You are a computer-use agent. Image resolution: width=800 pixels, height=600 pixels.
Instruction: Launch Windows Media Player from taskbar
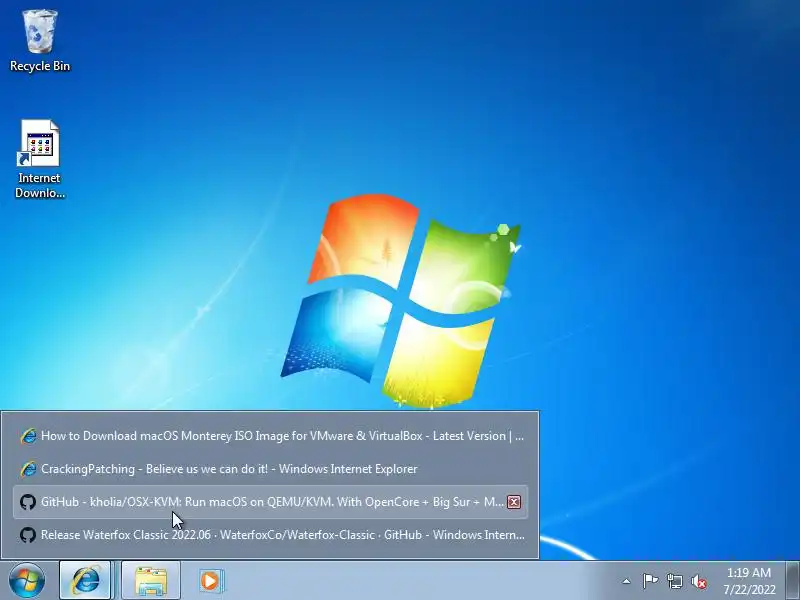[210, 581]
